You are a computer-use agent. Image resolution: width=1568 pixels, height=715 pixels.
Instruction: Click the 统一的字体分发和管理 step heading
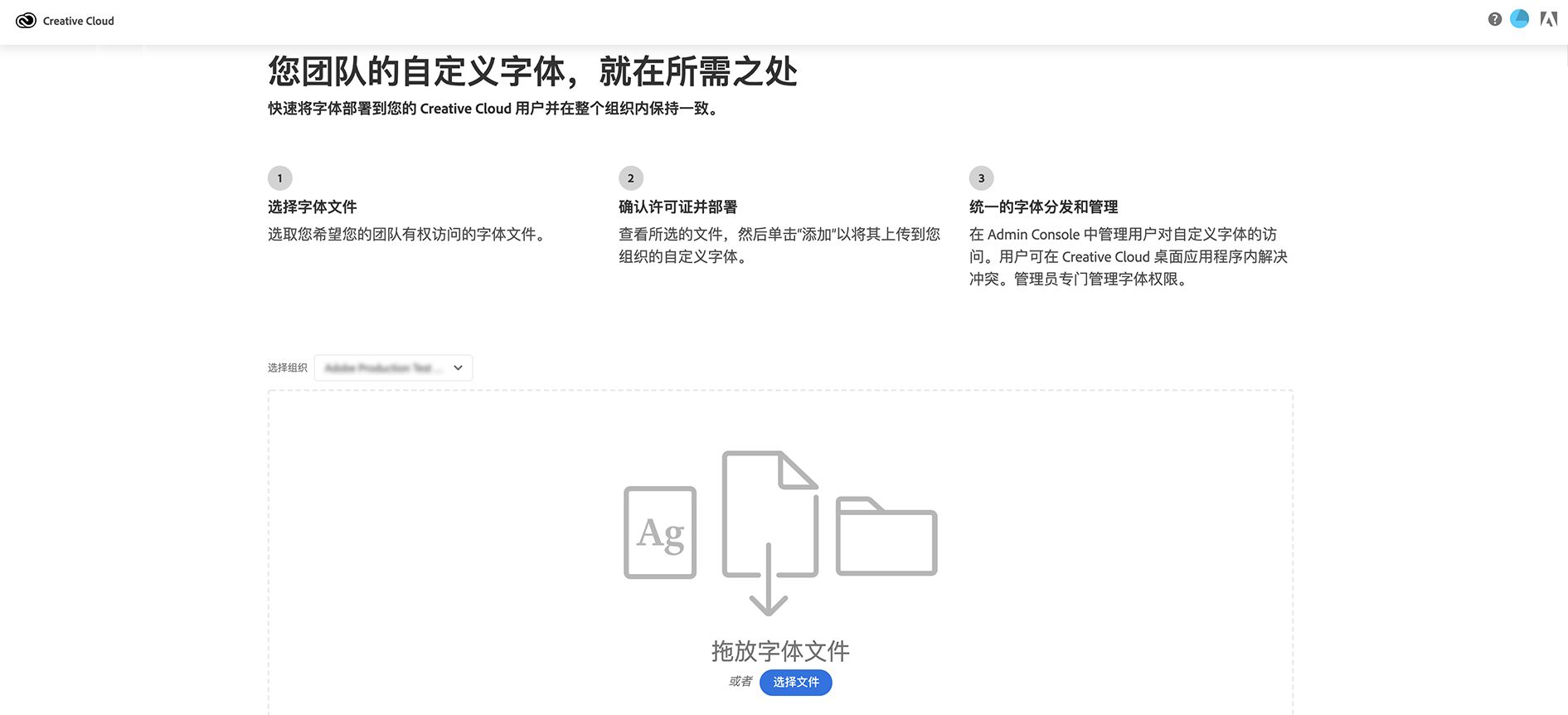[1044, 207]
